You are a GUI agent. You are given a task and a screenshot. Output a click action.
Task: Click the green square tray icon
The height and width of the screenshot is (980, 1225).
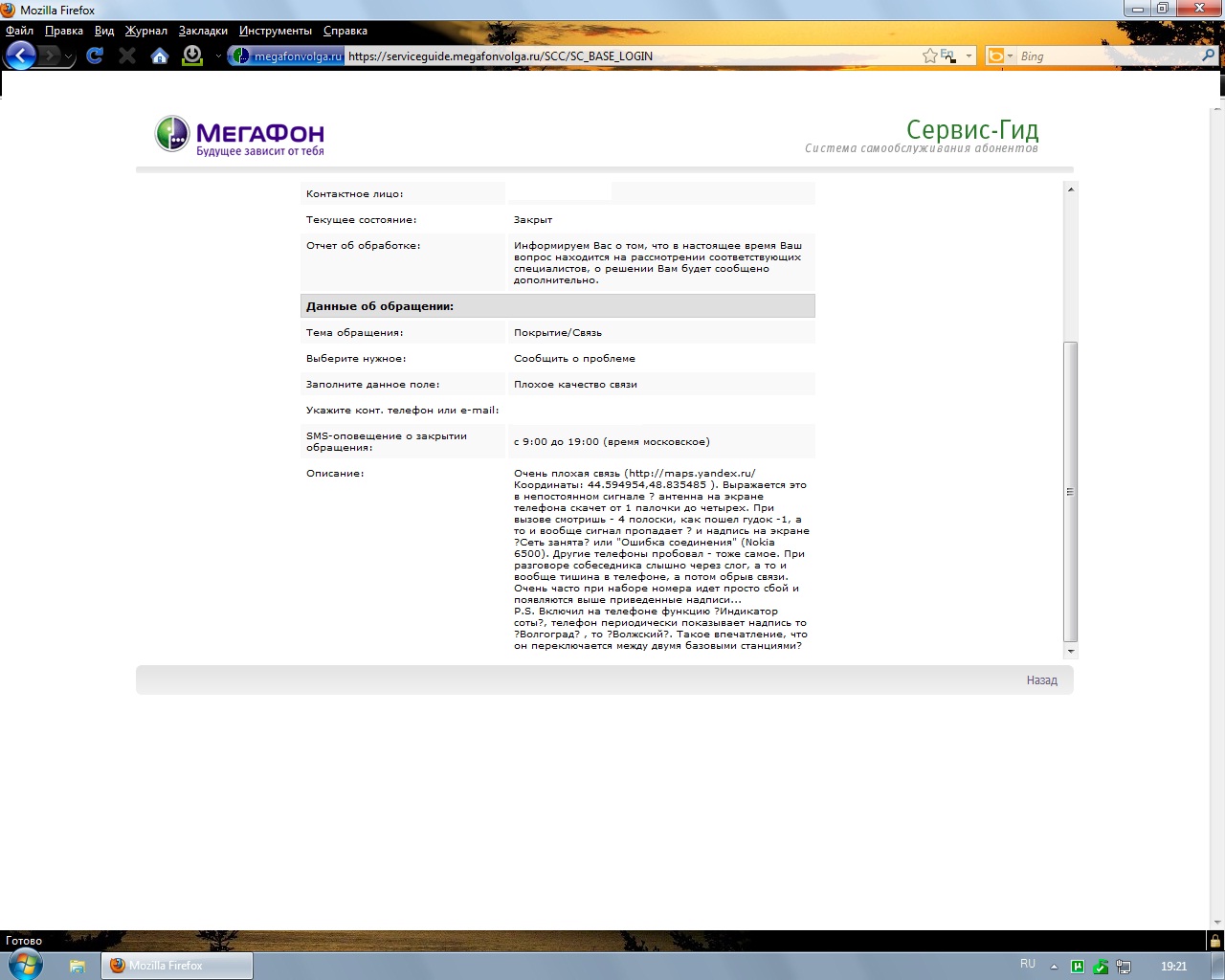[1078, 967]
